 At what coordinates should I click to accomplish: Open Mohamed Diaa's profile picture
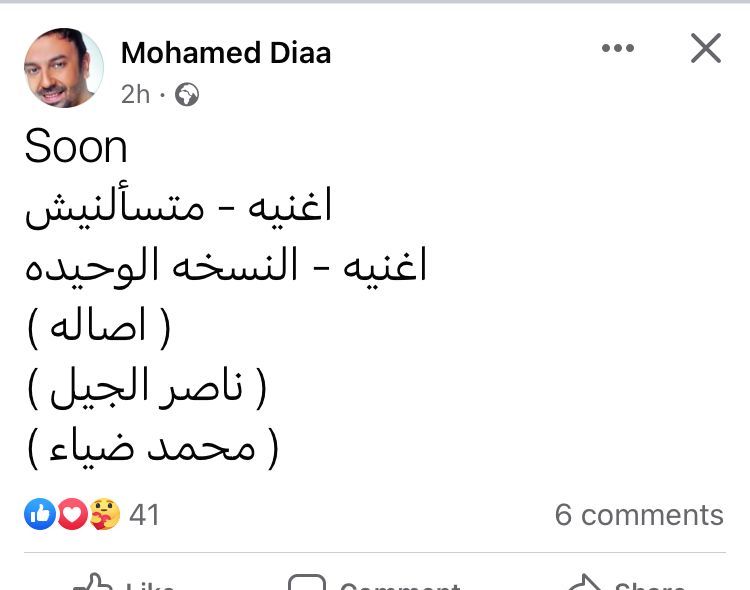click(x=63, y=68)
